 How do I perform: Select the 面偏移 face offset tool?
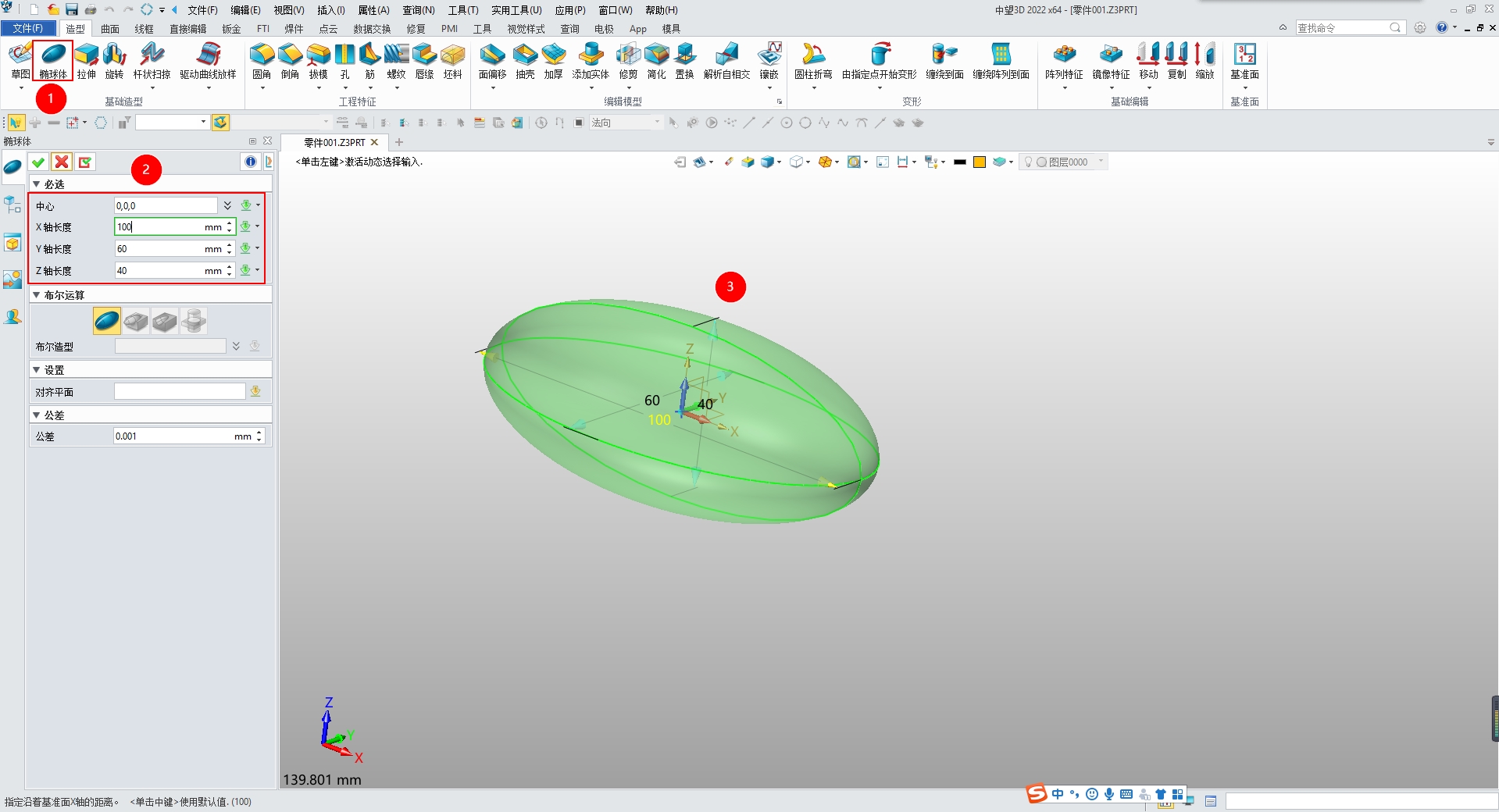pyautogui.click(x=492, y=61)
